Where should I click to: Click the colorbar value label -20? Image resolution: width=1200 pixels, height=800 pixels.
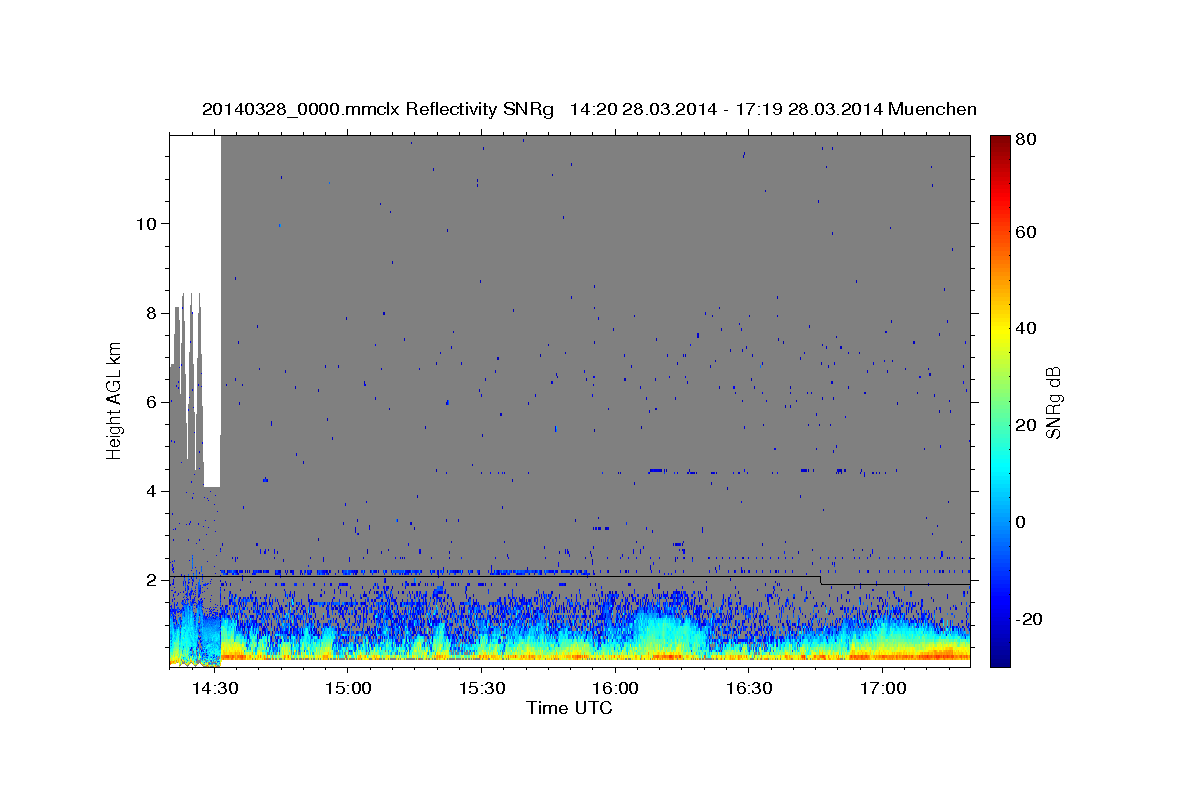[x=1030, y=619]
